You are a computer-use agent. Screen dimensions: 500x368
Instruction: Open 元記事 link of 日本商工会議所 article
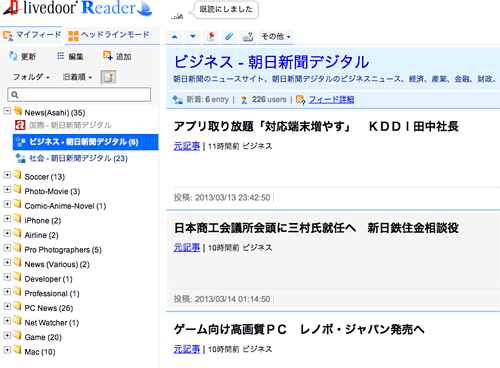(187, 248)
